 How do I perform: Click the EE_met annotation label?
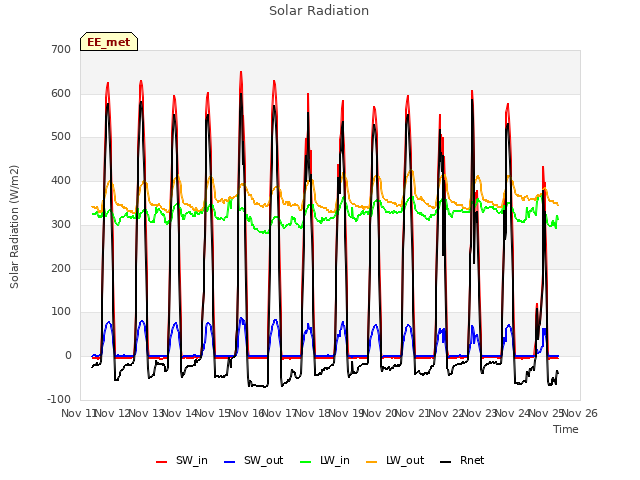click(x=109, y=42)
